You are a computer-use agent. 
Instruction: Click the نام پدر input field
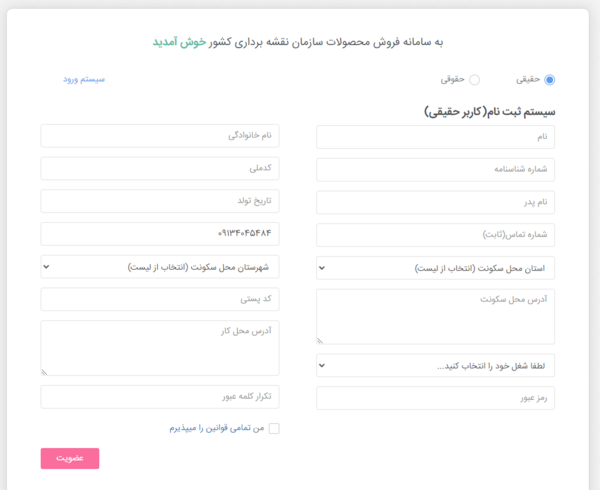point(435,202)
